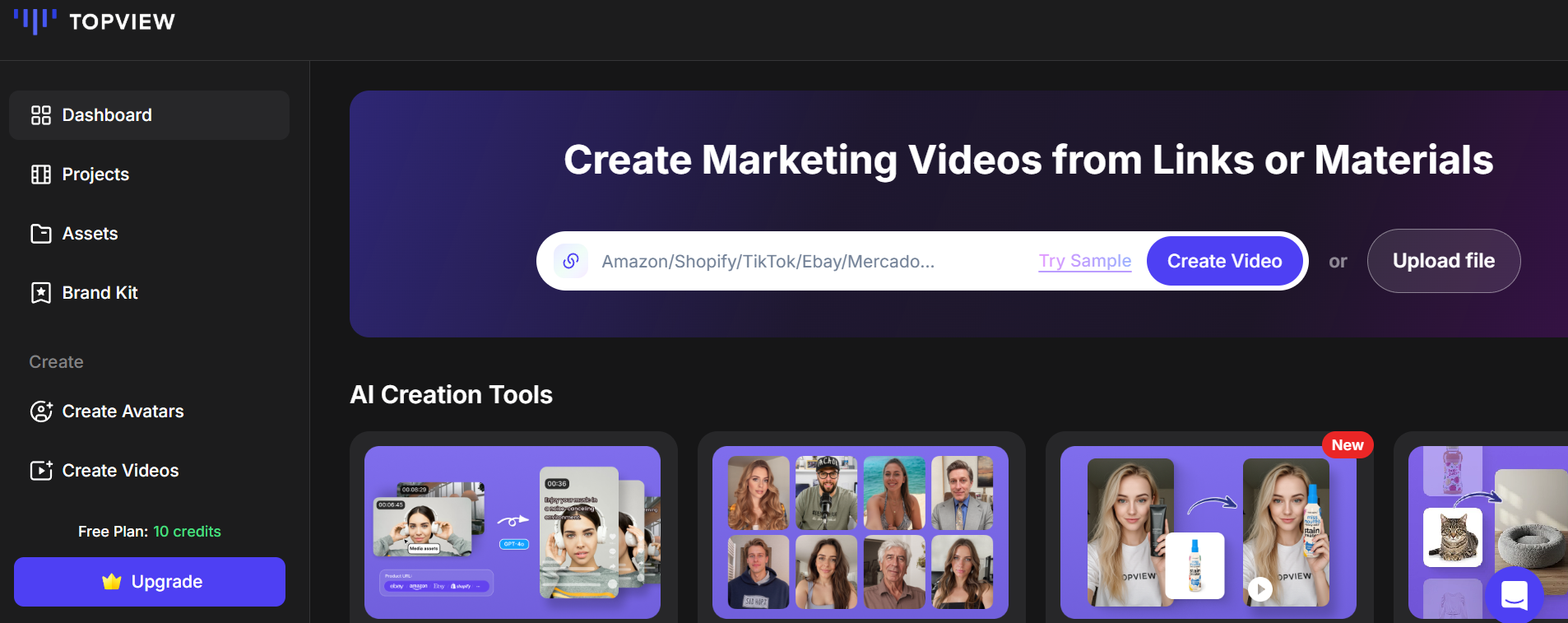Click the Assets folder icon
The height and width of the screenshot is (623, 1568).
click(x=41, y=234)
